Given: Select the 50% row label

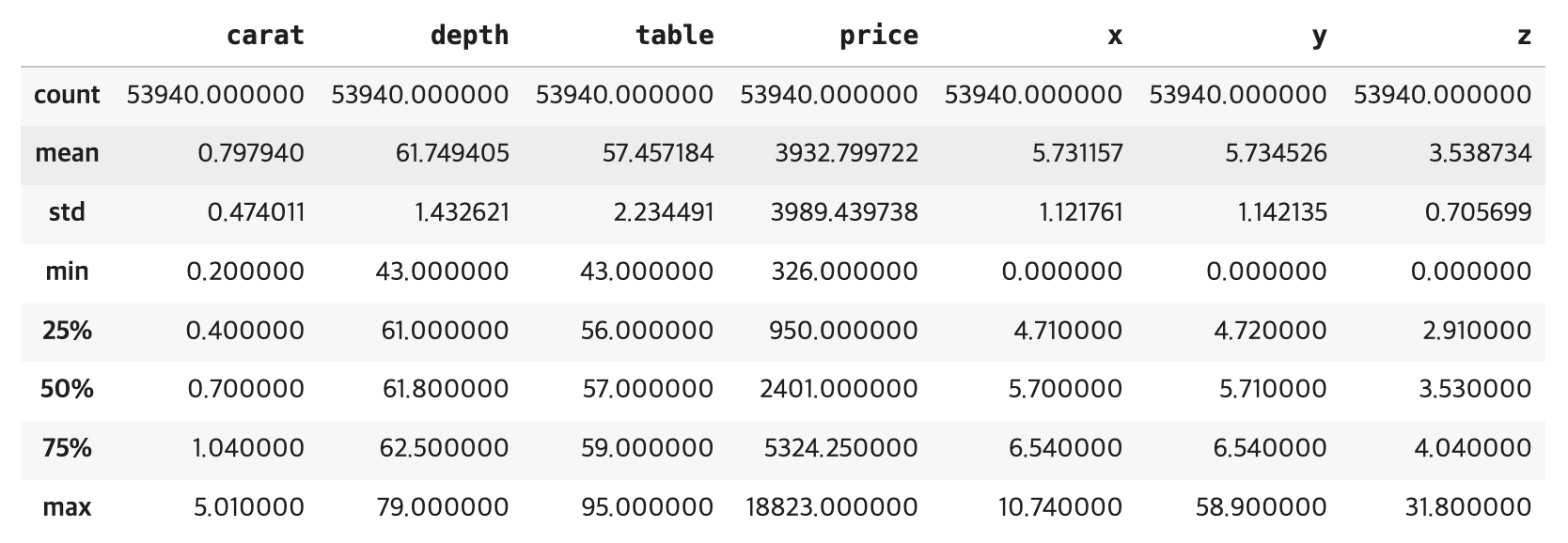Looking at the screenshot, I should (67, 389).
